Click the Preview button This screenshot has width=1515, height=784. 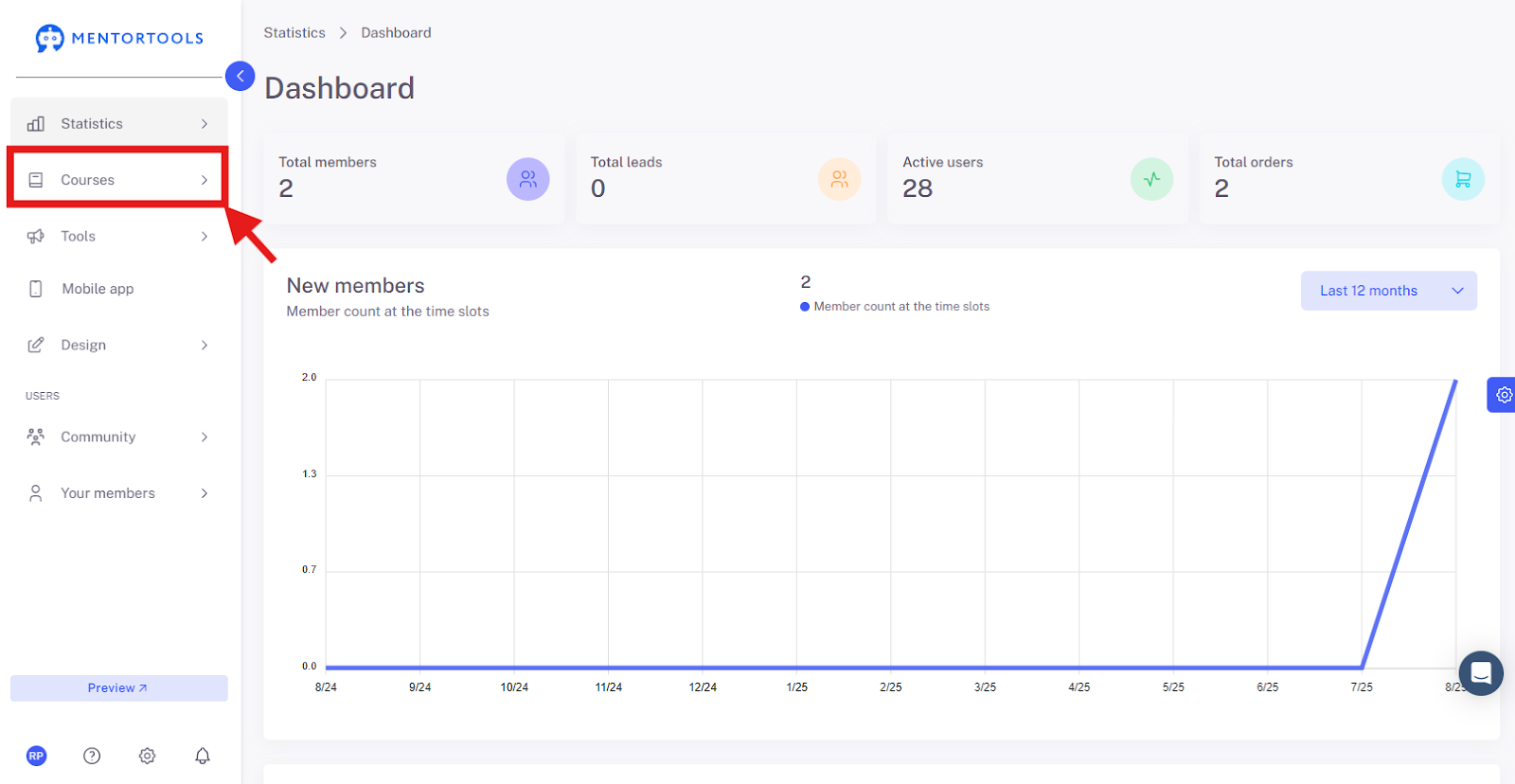click(x=119, y=688)
